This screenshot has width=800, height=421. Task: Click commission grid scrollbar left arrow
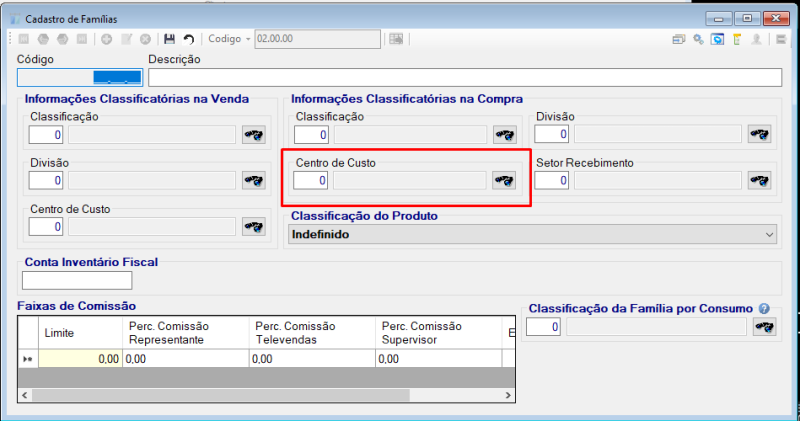click(24, 395)
